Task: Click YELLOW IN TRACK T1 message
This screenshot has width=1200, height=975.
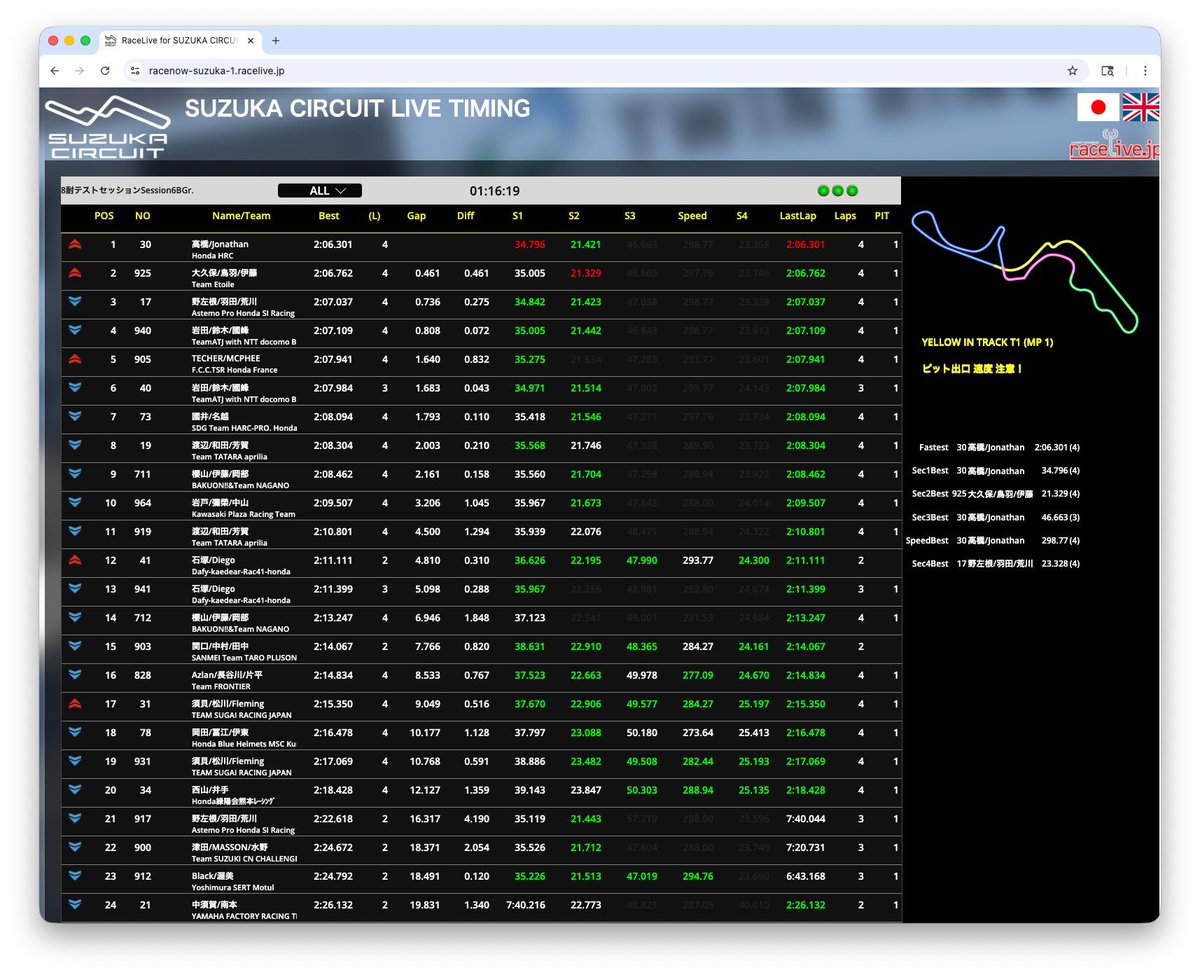Action: tap(987, 342)
